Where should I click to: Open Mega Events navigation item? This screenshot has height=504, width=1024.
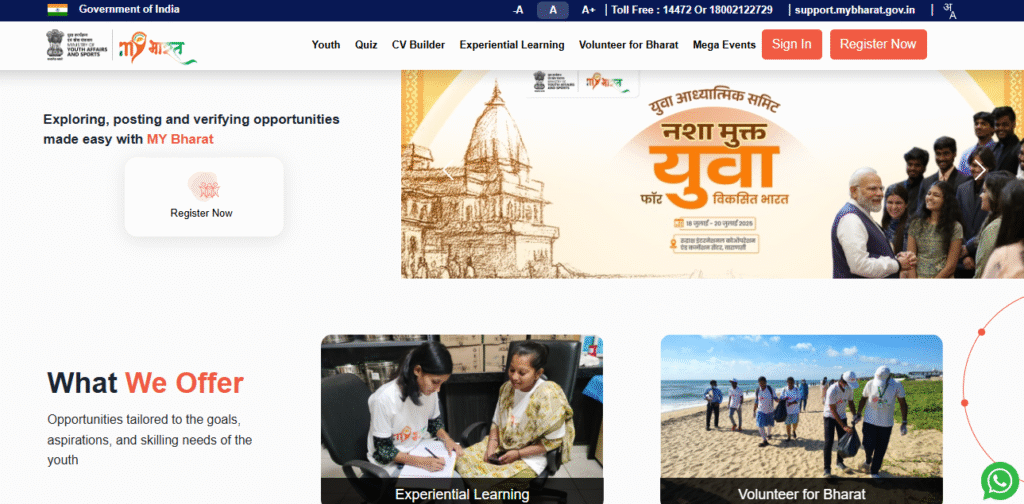click(x=724, y=45)
